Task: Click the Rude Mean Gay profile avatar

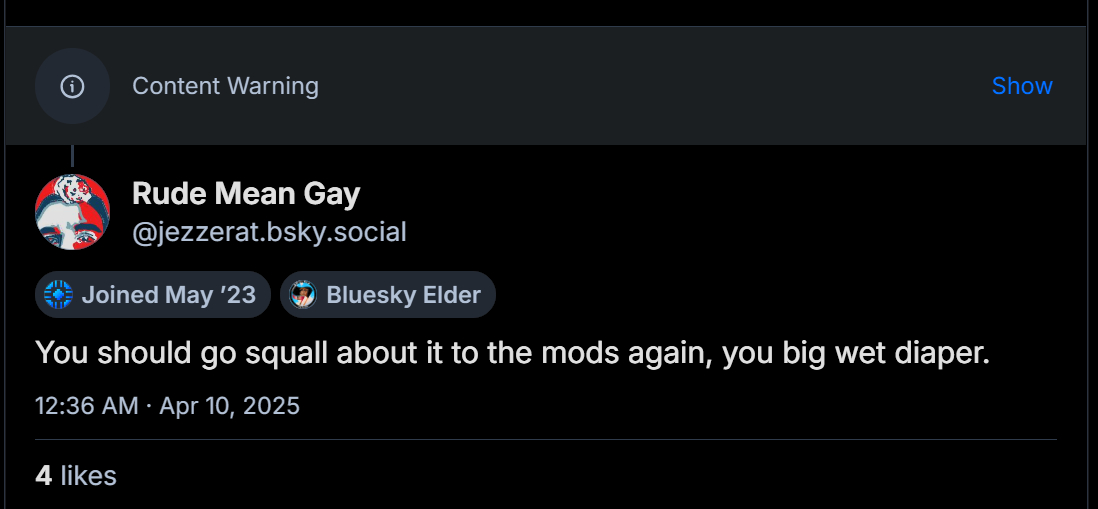Action: click(72, 212)
